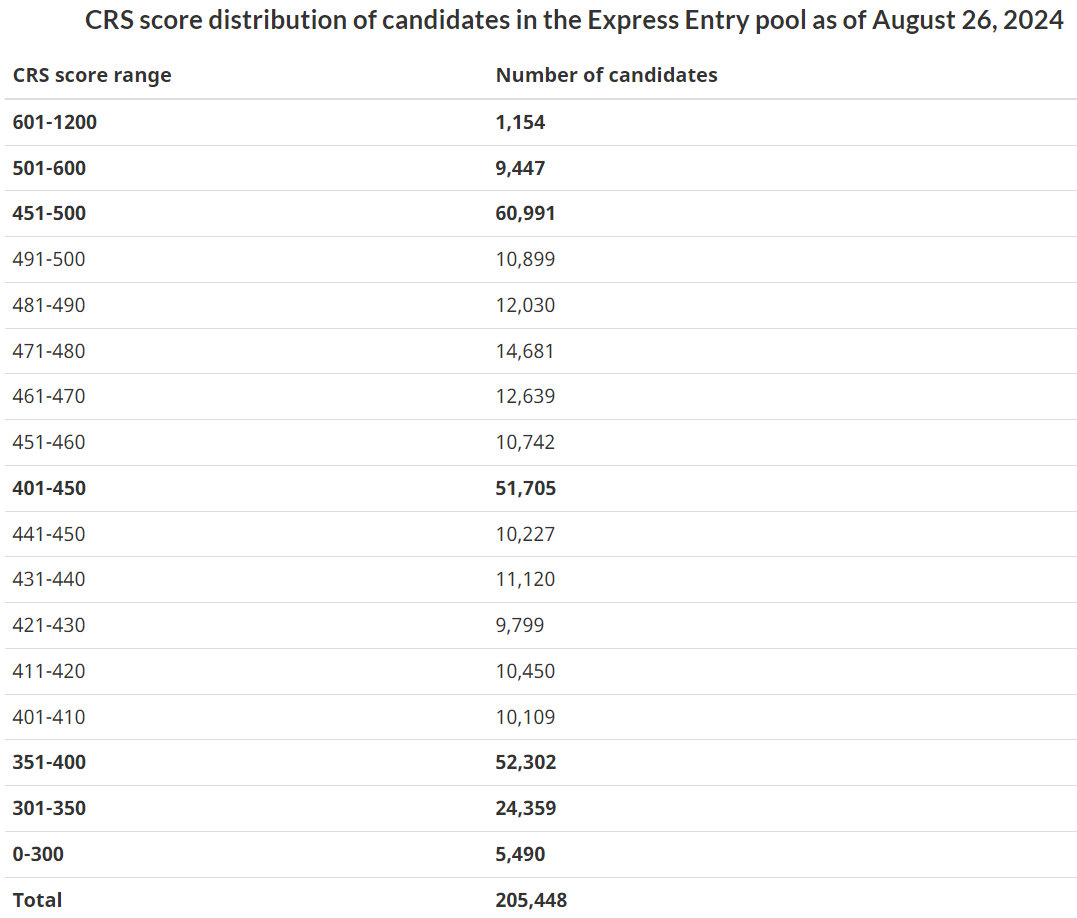Click the 14,681 candidates value
Image resolution: width=1077 pixels, height=918 pixels.
(x=525, y=351)
